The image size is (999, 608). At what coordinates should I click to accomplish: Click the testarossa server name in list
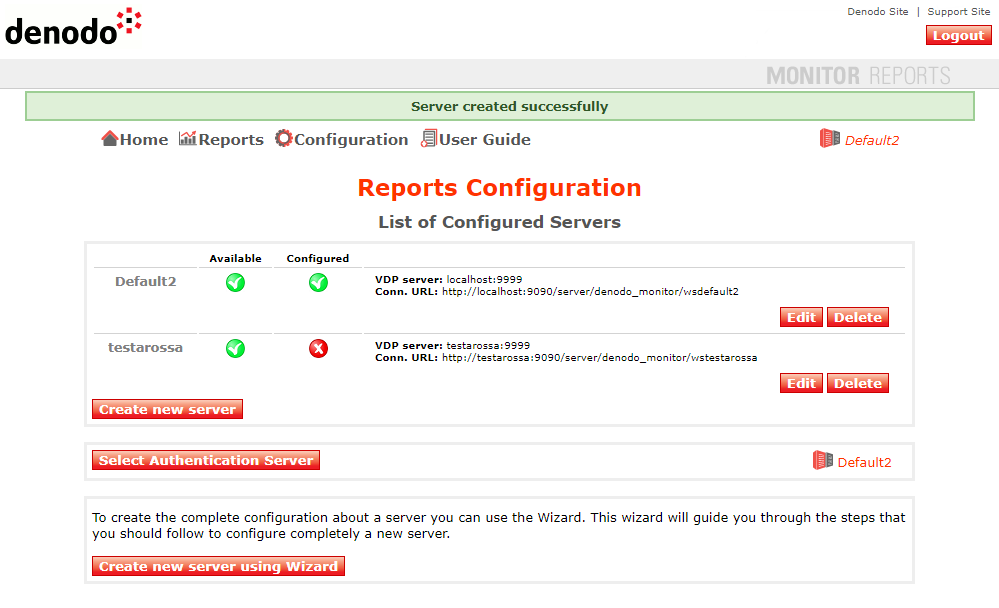pyautogui.click(x=145, y=348)
